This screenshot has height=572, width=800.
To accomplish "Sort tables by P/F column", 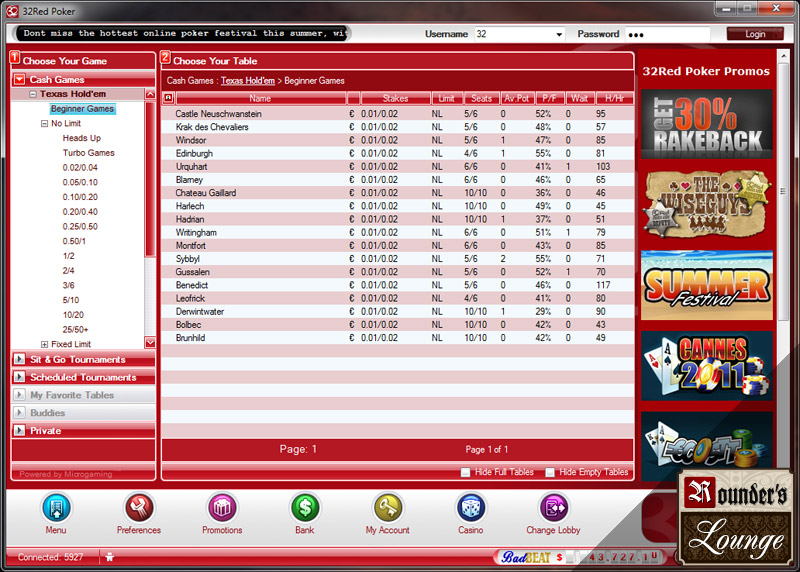I will tap(549, 98).
